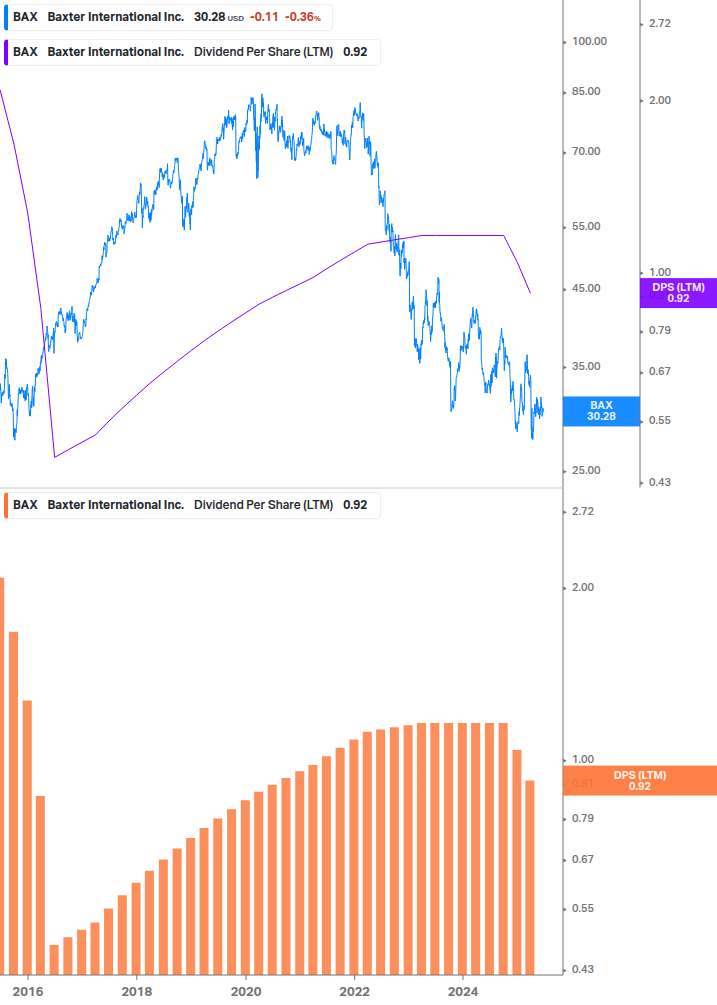
Task: Click the 0.43 label on bottom chart axis
Action: tap(583, 969)
